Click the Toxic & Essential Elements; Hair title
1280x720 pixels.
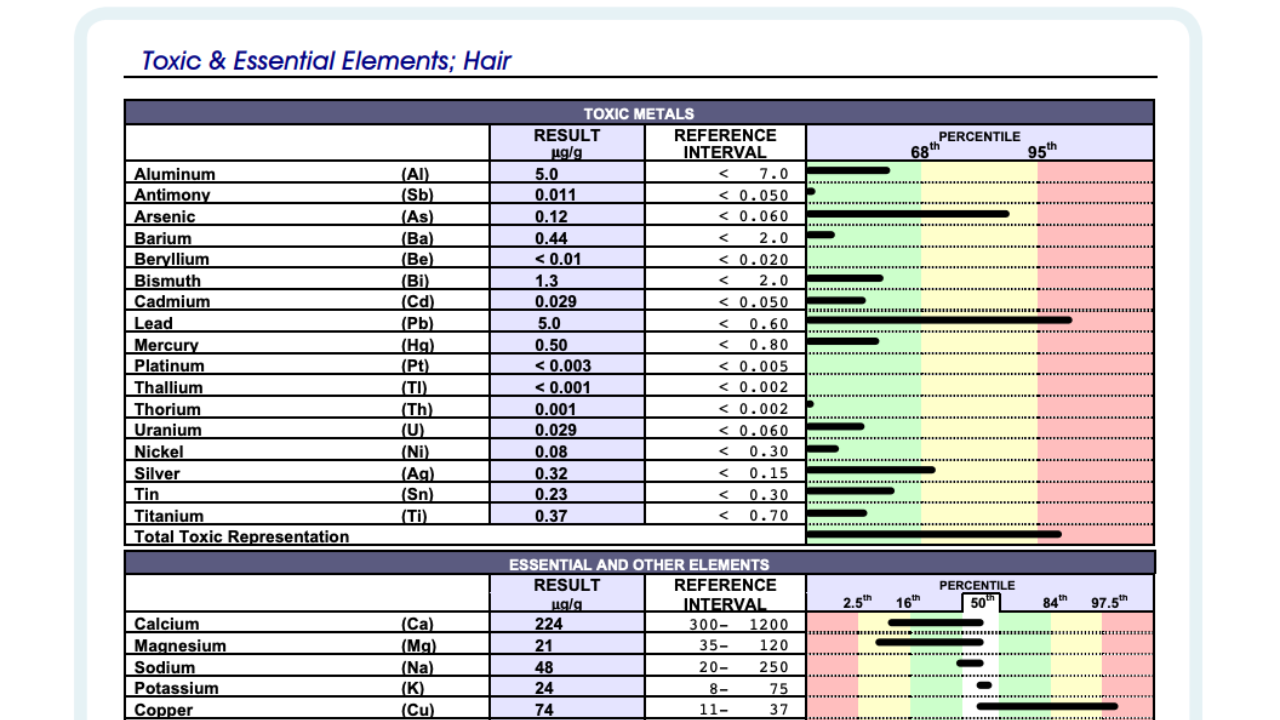coord(326,61)
